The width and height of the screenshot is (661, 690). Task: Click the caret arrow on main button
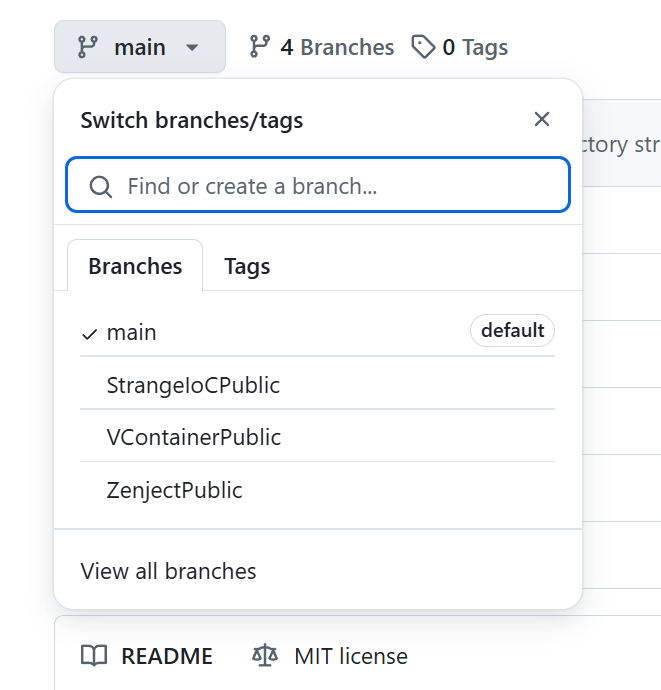coord(192,47)
